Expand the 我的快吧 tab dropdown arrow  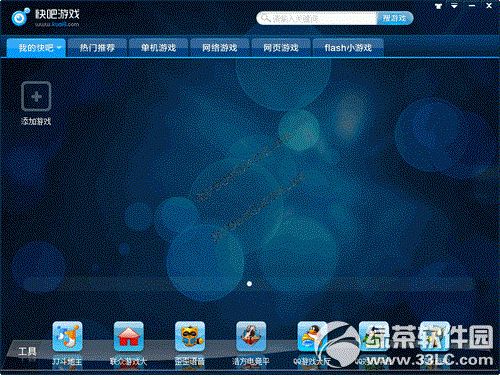point(59,48)
